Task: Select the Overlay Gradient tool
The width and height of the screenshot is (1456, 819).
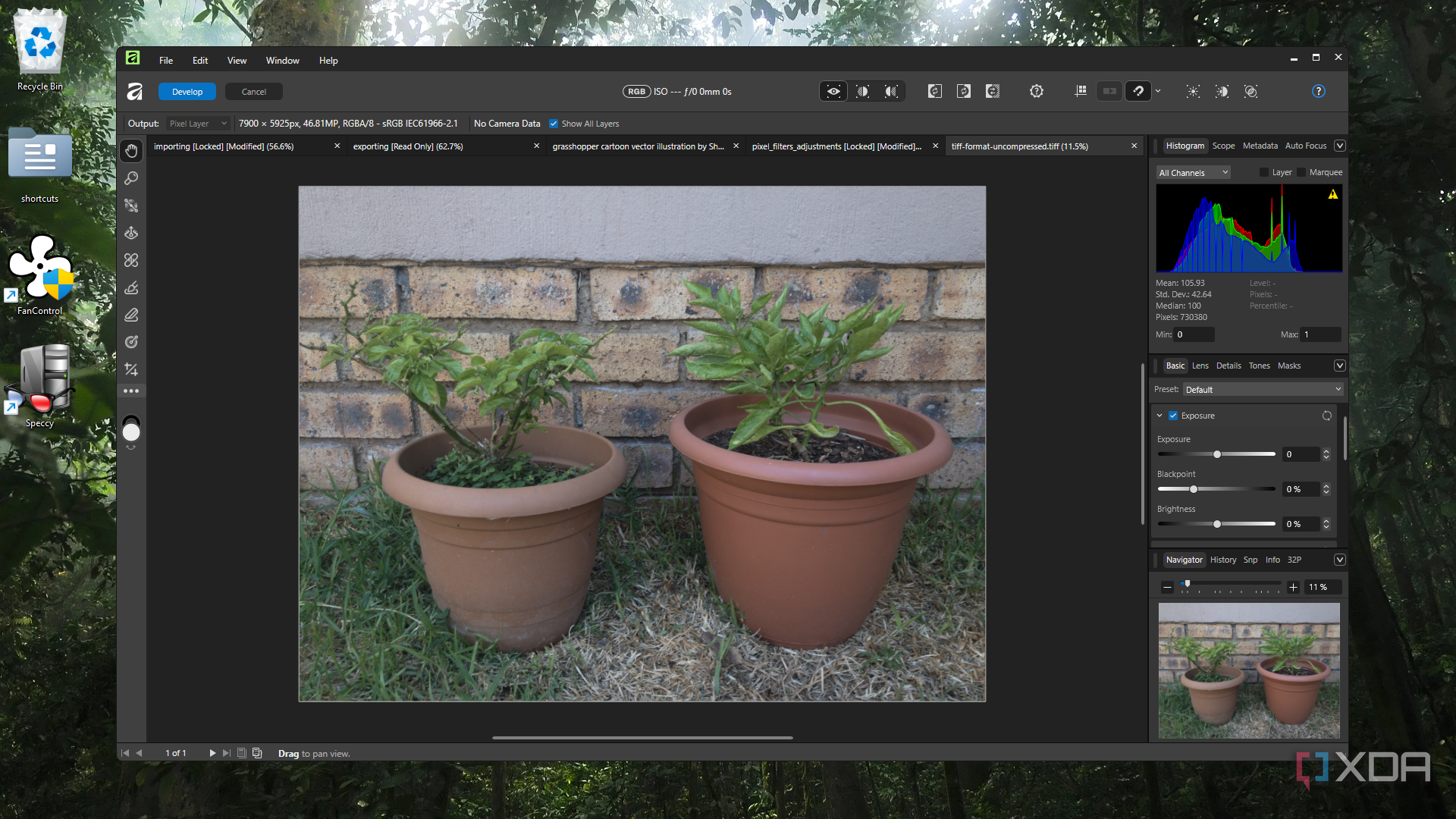Action: pyautogui.click(x=131, y=342)
